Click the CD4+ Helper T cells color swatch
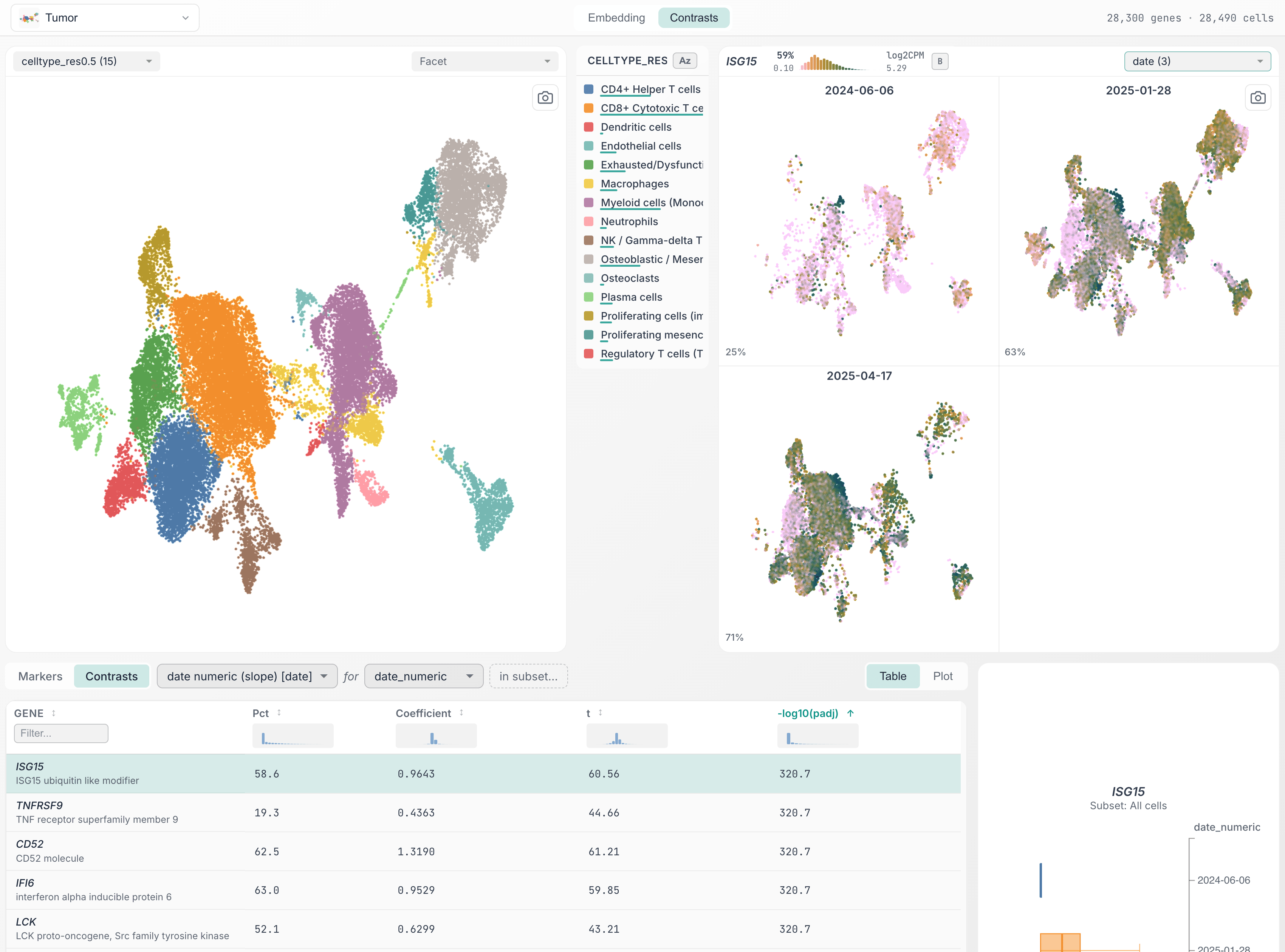The height and width of the screenshot is (952, 1285). pos(588,89)
